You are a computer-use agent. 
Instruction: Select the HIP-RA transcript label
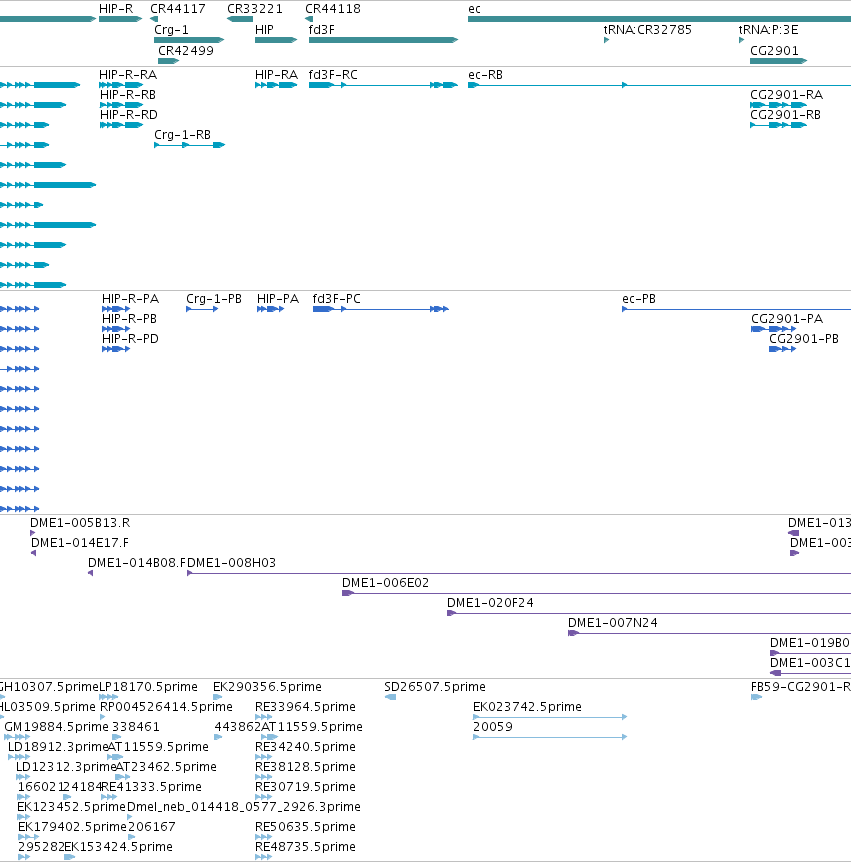[x=277, y=75]
